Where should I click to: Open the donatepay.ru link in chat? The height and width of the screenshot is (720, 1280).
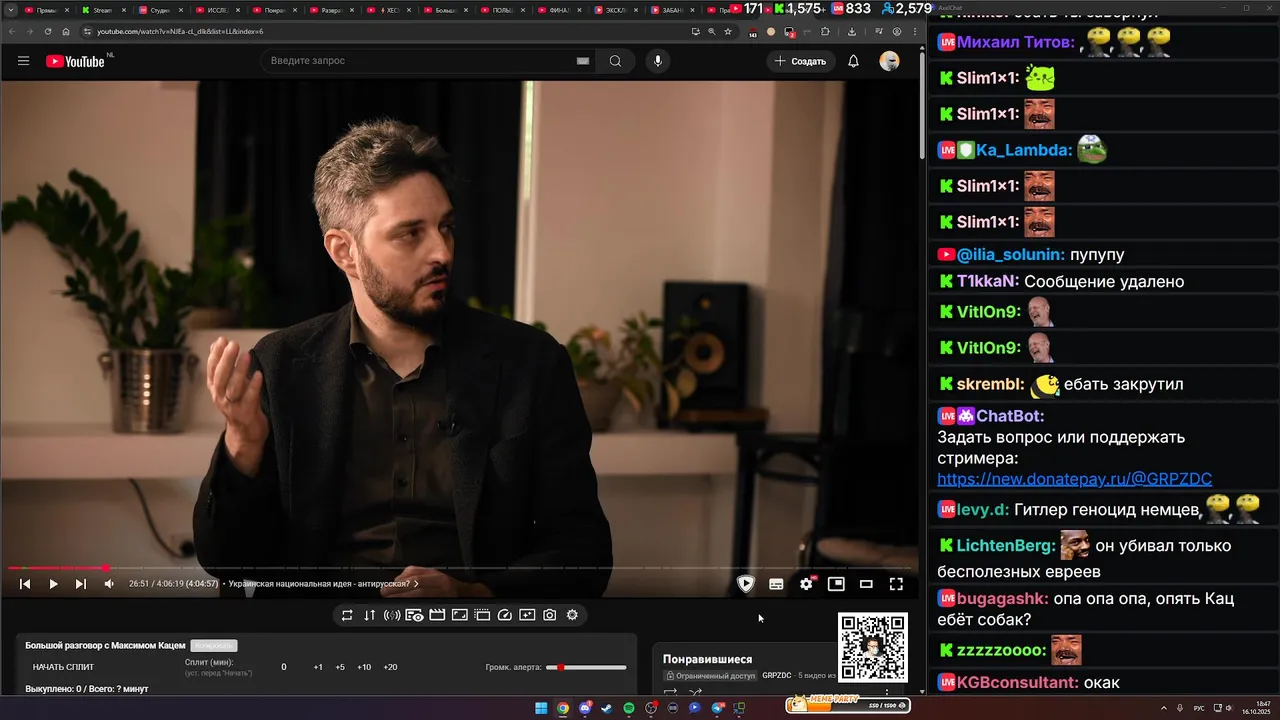click(x=1074, y=479)
